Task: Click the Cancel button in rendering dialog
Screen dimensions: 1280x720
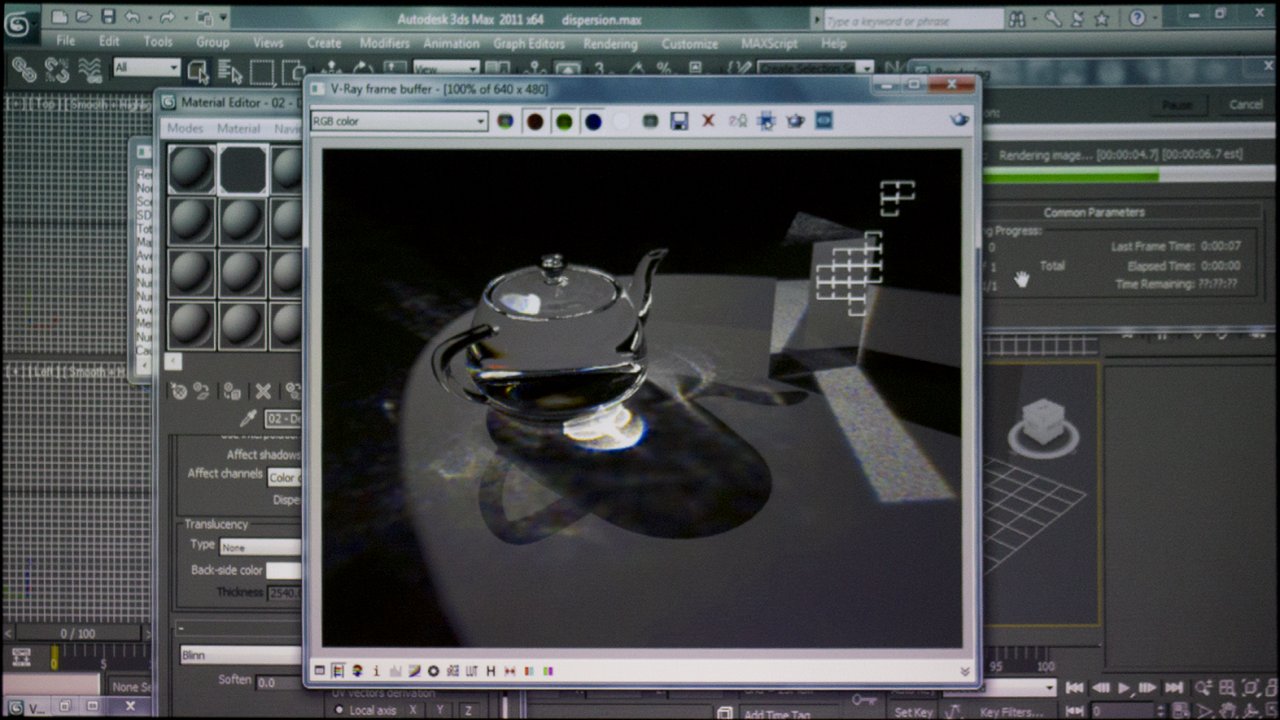Action: tap(1245, 104)
